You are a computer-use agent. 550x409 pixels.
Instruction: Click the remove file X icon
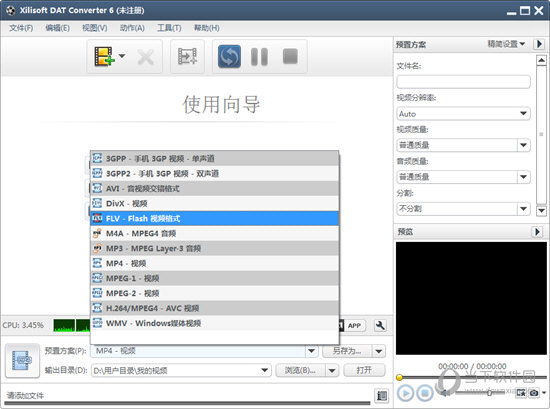coord(146,57)
